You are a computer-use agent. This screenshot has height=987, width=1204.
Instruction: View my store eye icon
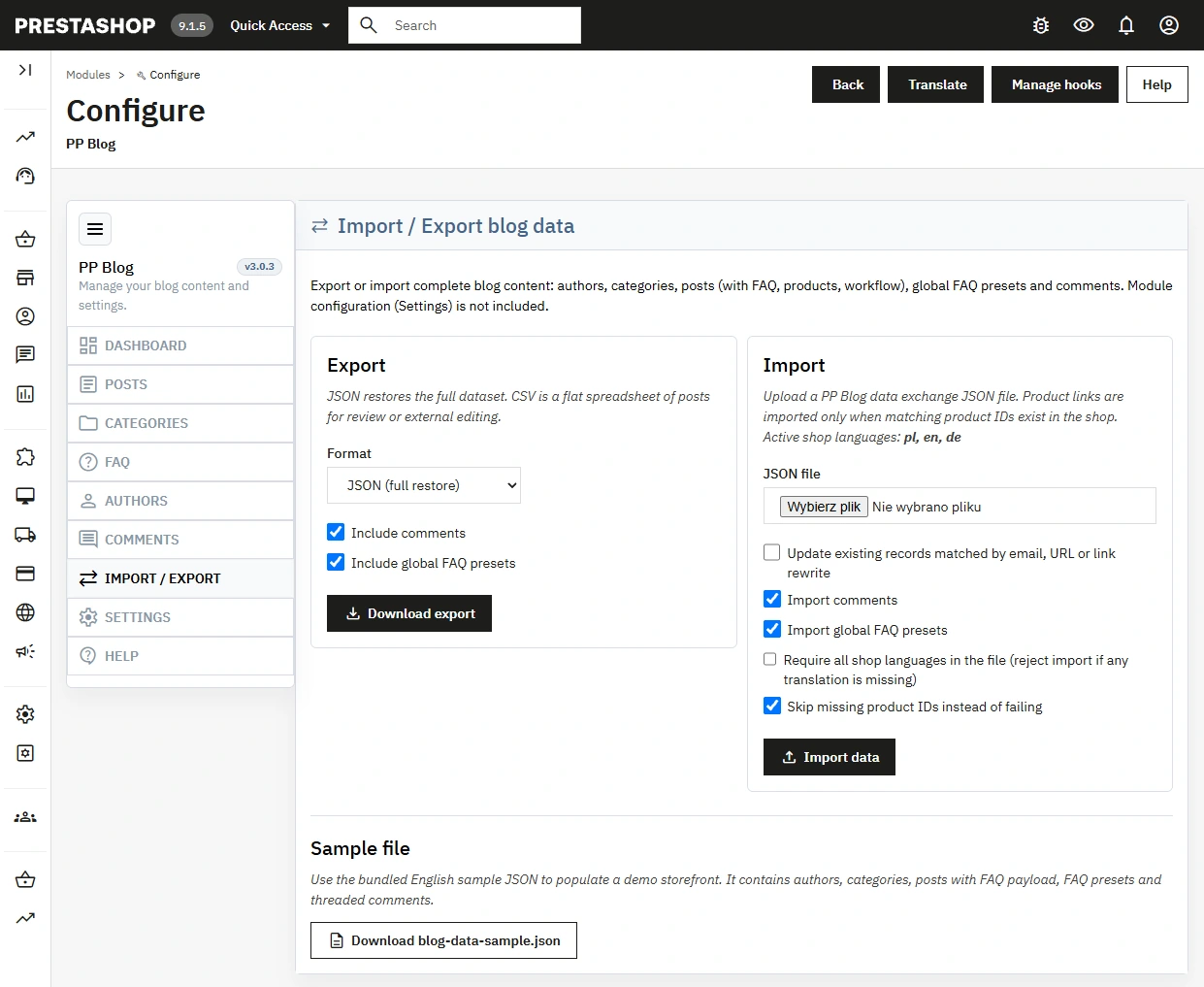[1084, 25]
